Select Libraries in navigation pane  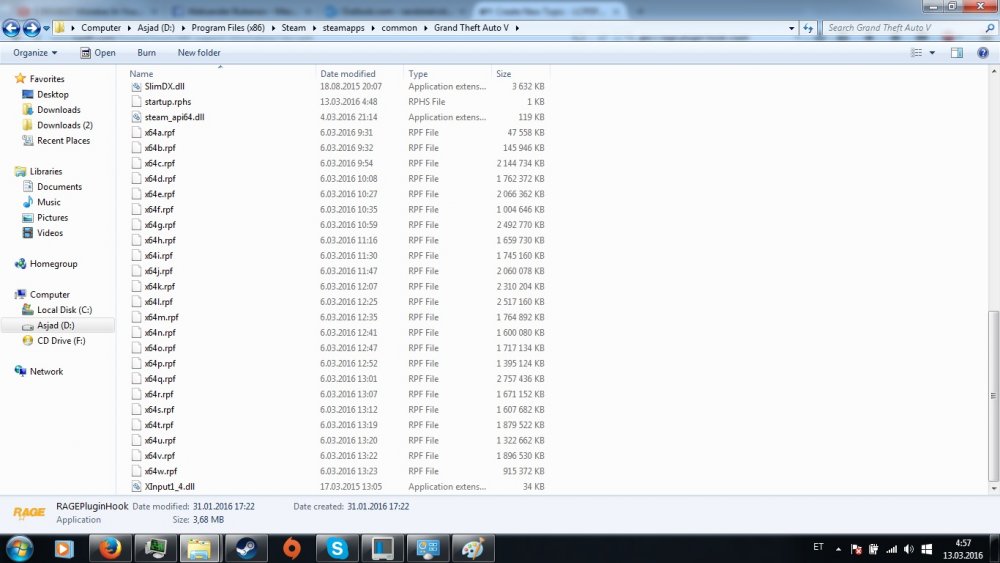tap(45, 172)
